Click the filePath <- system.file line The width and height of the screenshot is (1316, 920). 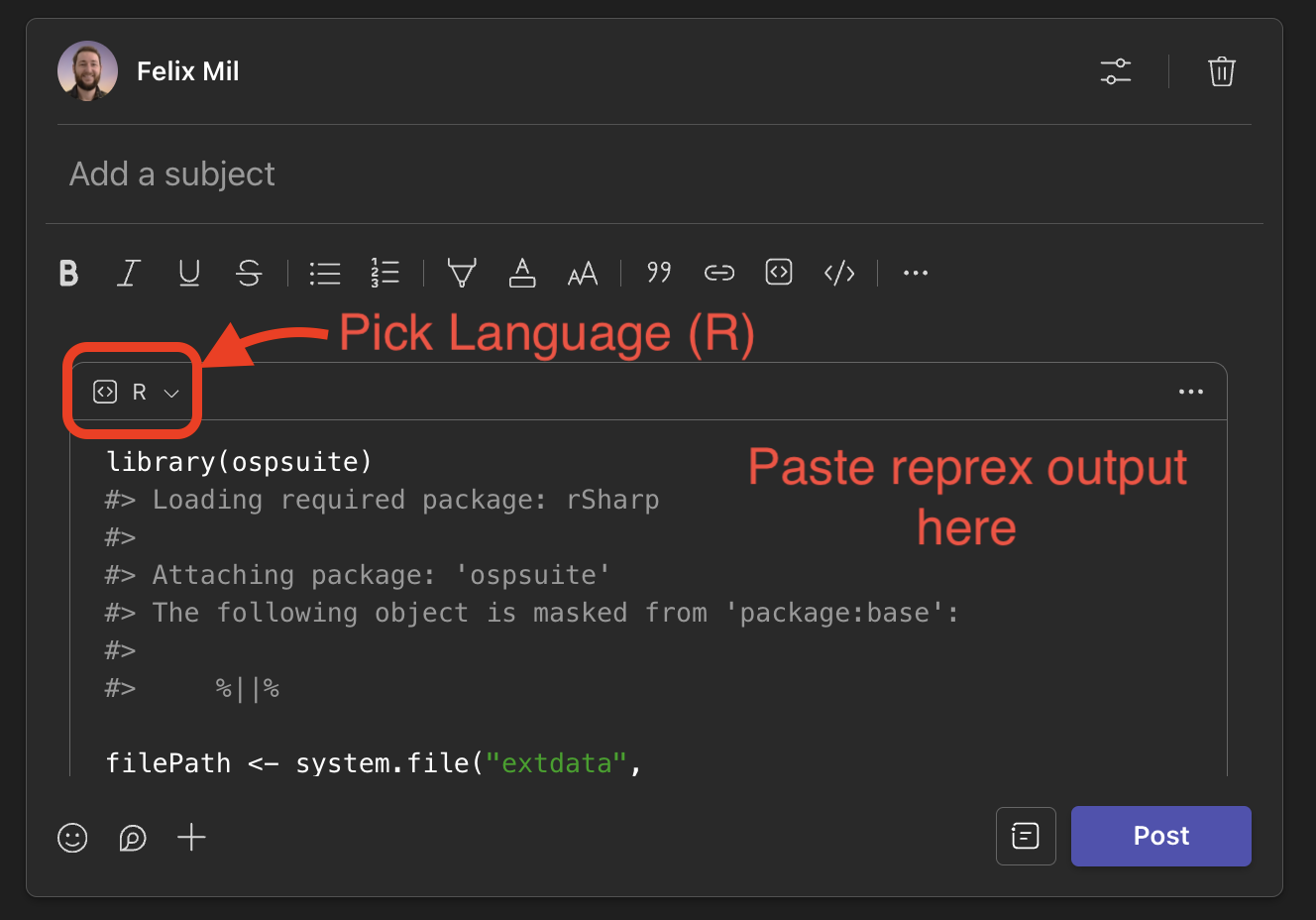[374, 763]
